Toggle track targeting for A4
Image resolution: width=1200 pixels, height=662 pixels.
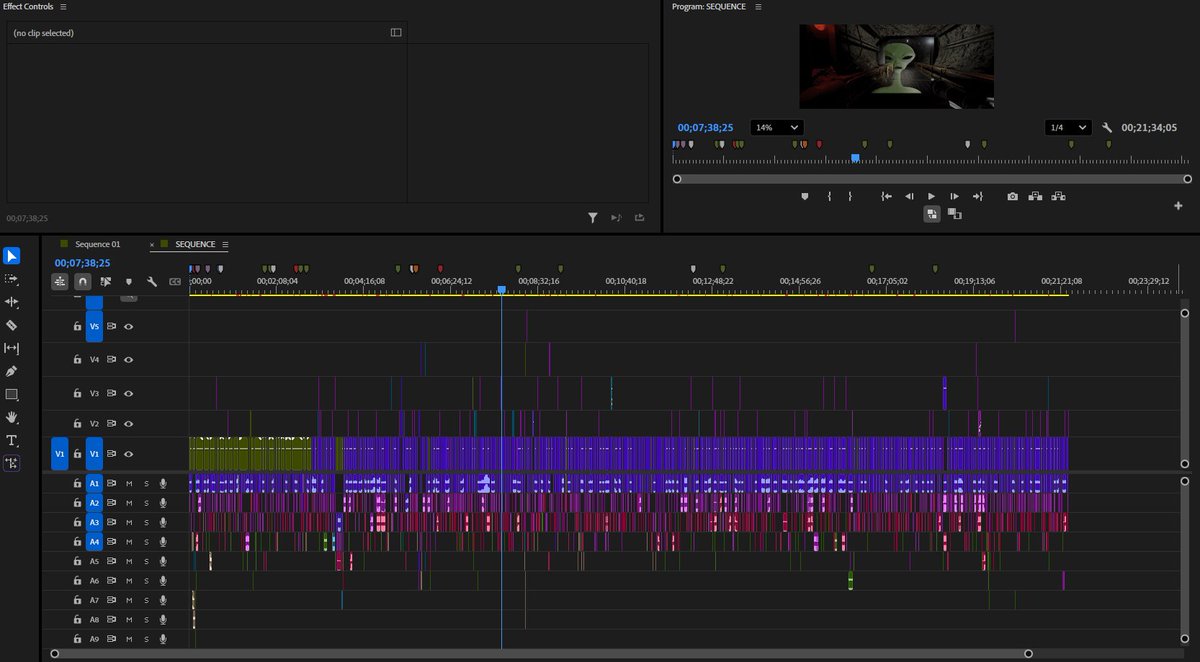click(94, 541)
